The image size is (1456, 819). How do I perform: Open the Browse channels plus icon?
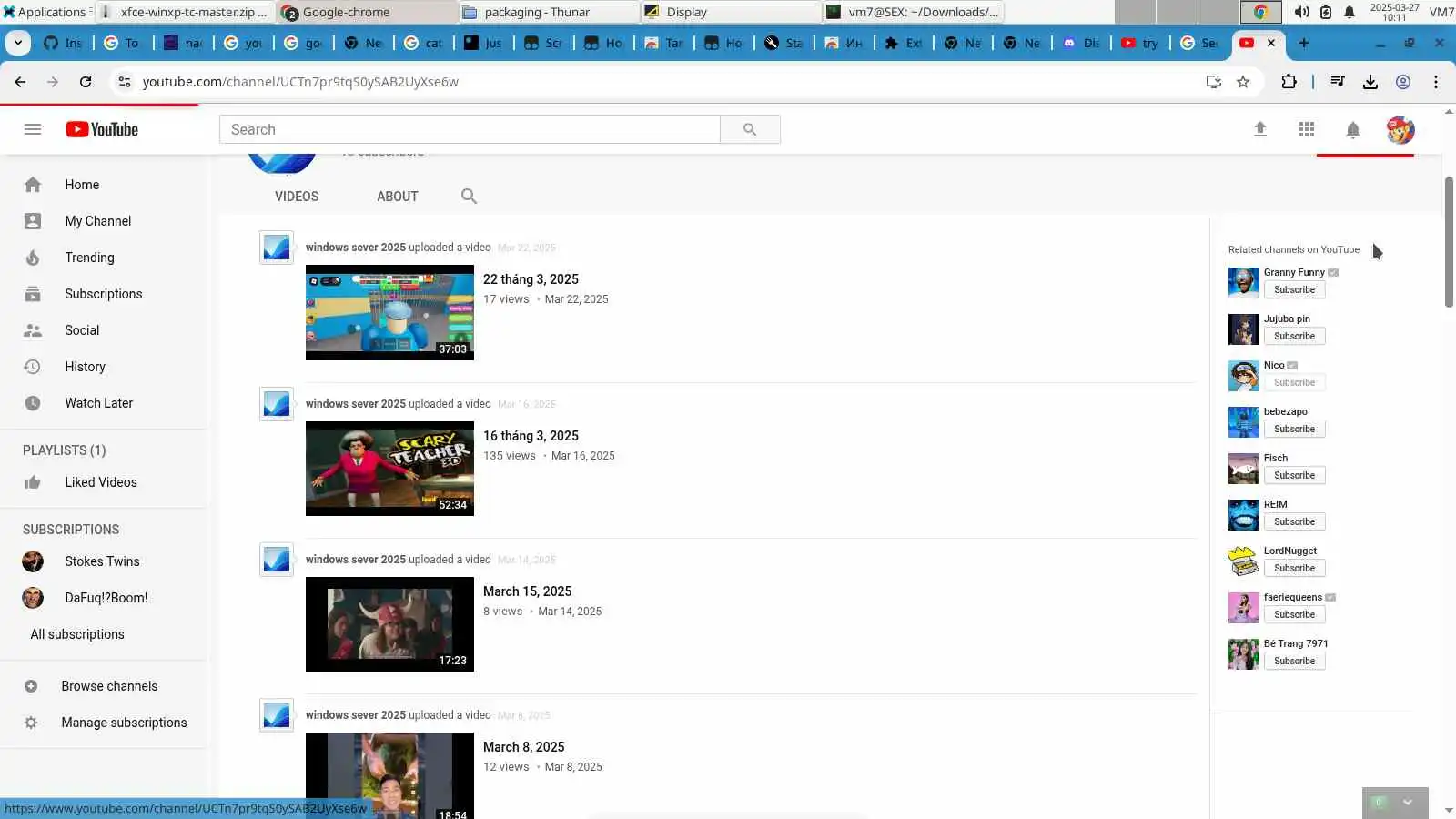[31, 686]
